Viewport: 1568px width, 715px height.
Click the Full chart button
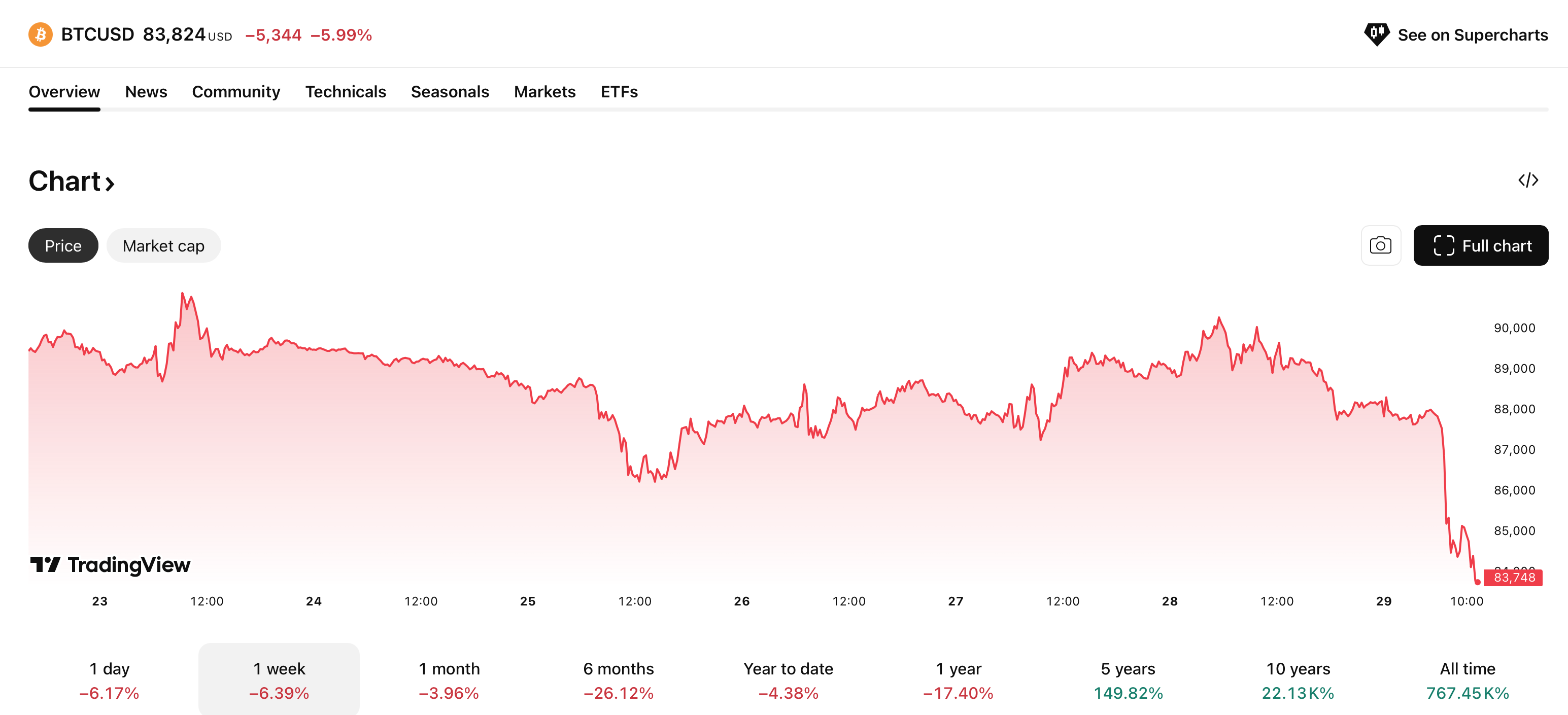coord(1480,245)
